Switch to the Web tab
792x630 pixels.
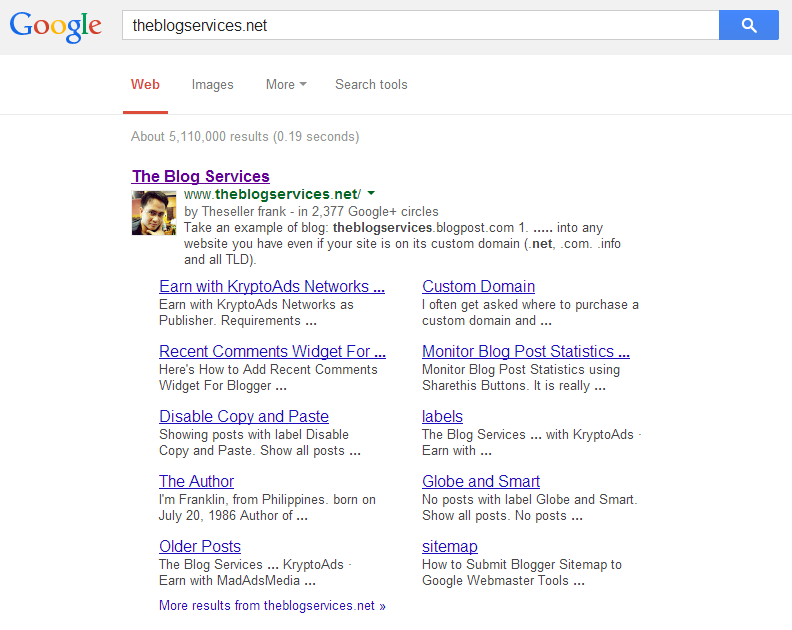[145, 84]
